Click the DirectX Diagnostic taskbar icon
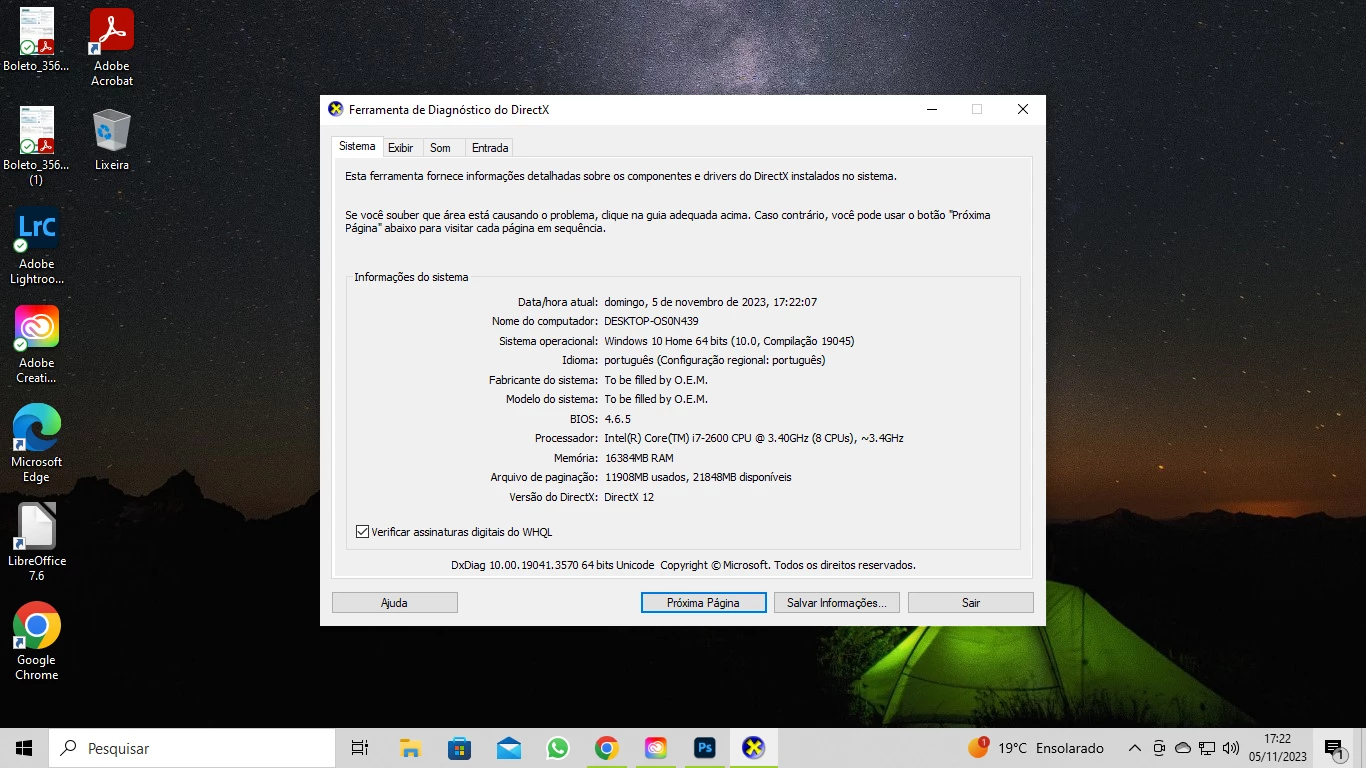The image size is (1366, 768). click(753, 748)
